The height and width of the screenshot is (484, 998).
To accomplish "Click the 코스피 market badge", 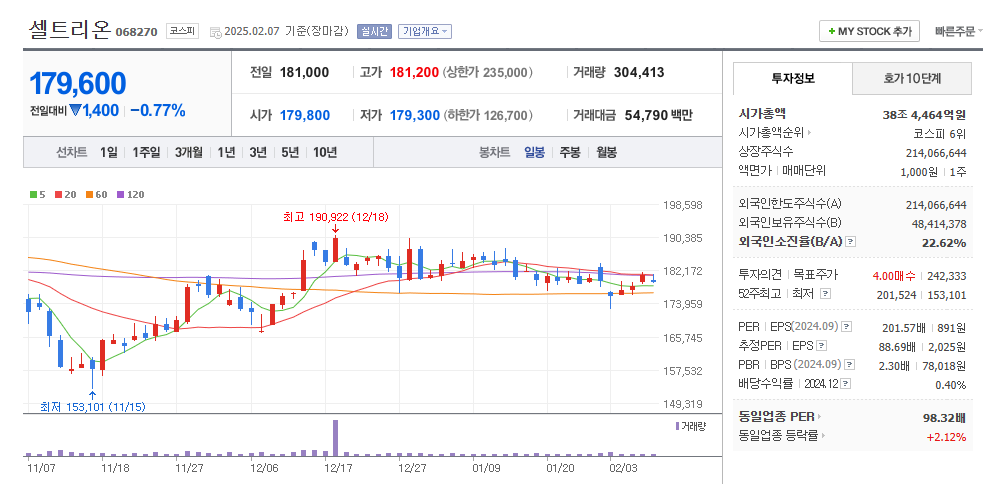I will coord(183,31).
